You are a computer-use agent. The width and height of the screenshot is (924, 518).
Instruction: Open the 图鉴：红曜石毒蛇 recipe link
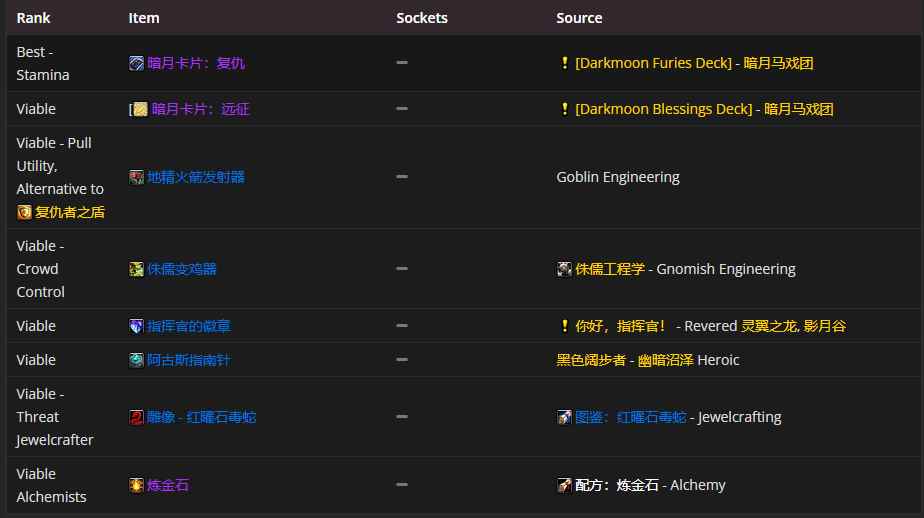click(x=631, y=417)
